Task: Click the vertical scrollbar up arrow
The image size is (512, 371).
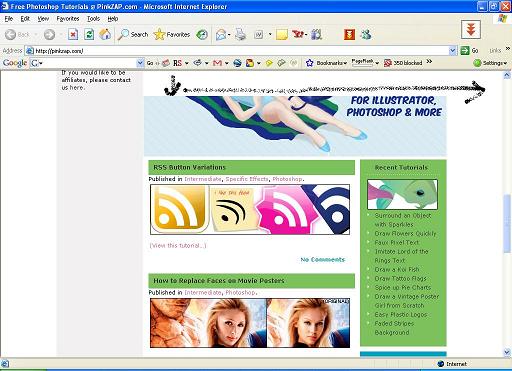Action: (507, 75)
